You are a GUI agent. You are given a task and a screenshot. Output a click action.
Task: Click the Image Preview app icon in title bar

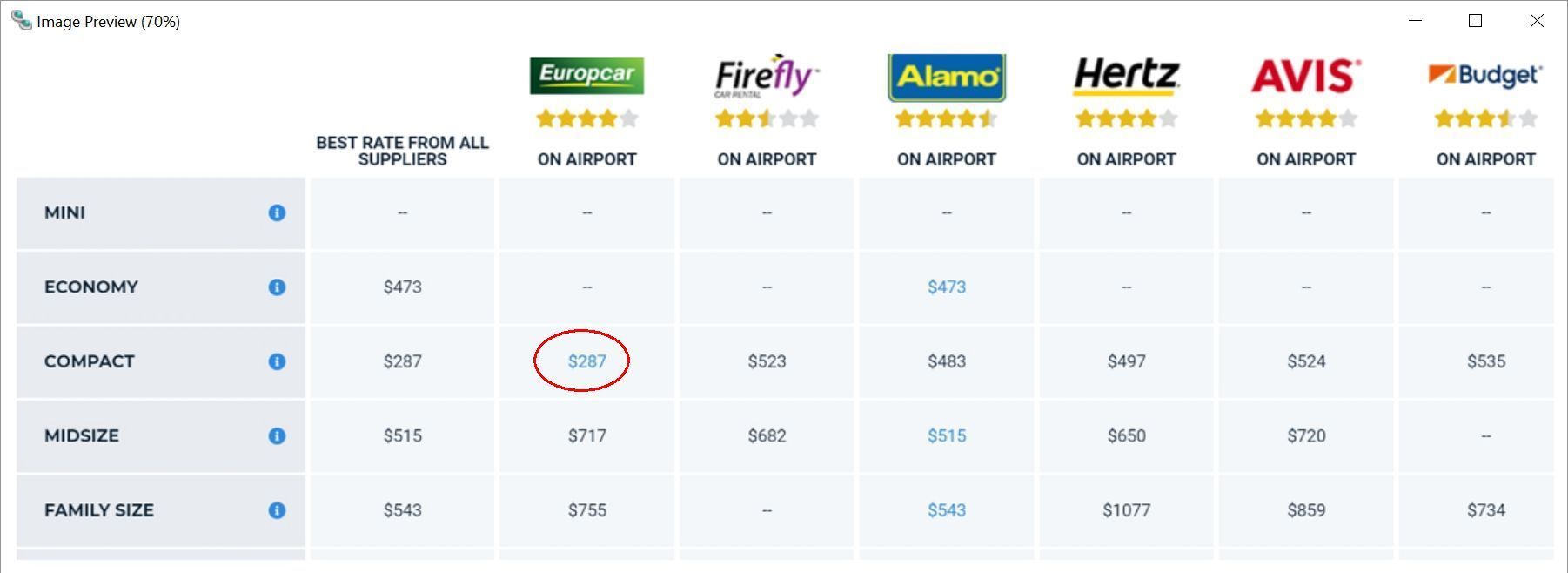point(21,20)
